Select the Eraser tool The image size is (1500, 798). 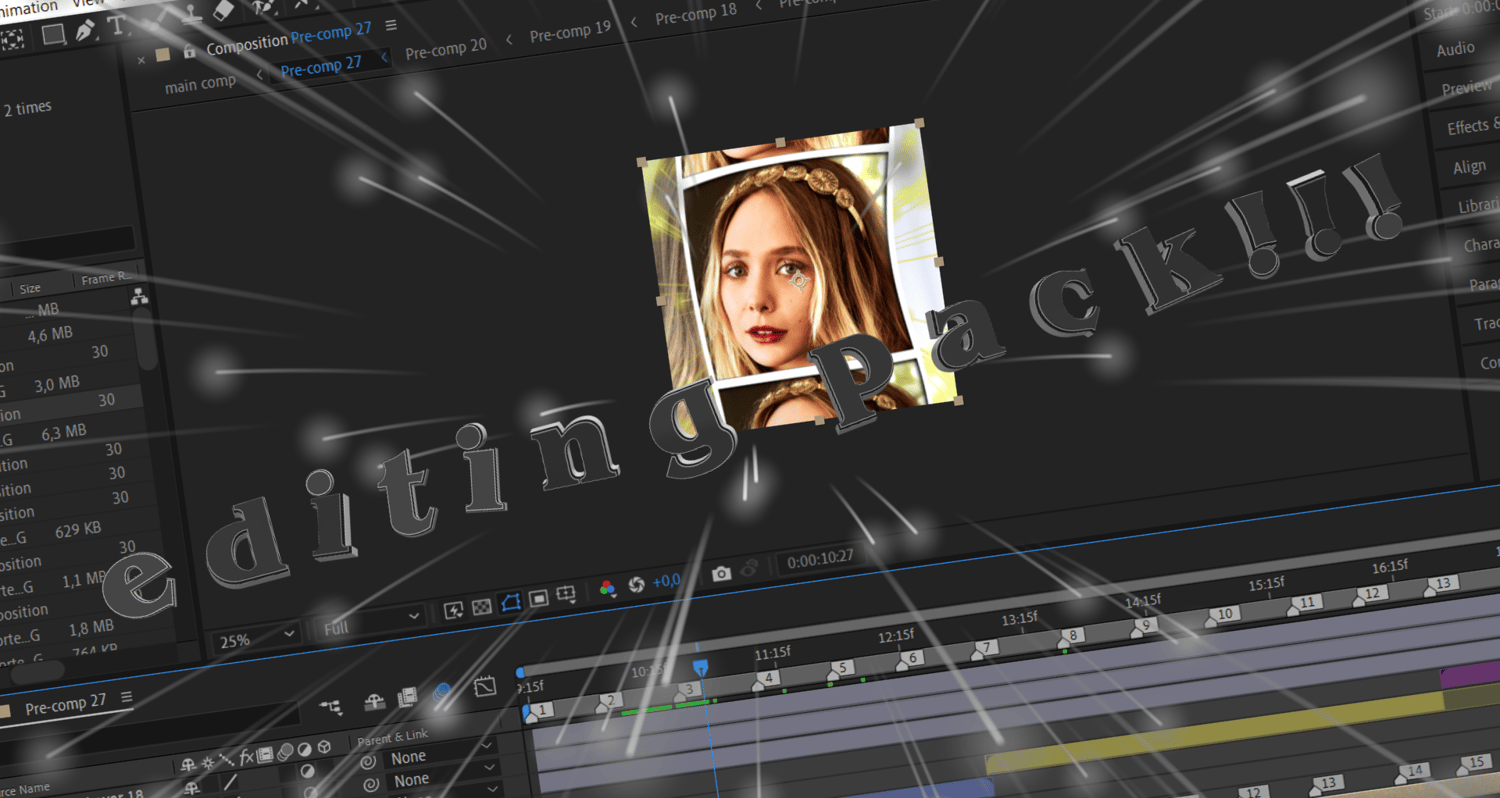click(223, 9)
